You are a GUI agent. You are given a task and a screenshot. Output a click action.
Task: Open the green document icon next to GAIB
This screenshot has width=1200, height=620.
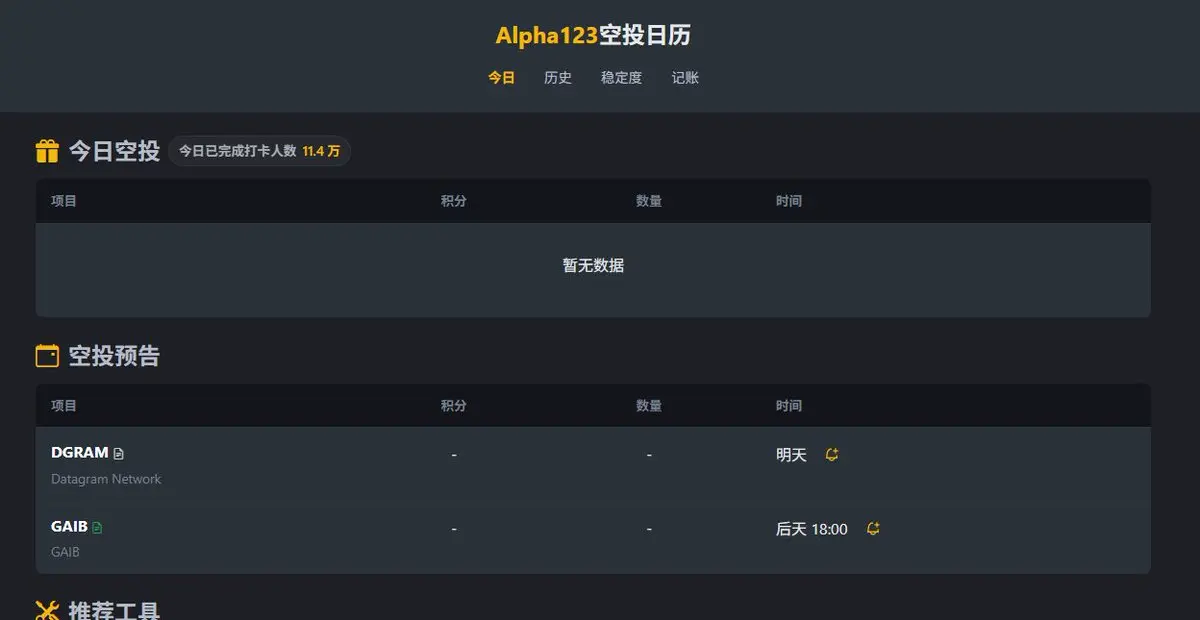(x=97, y=528)
